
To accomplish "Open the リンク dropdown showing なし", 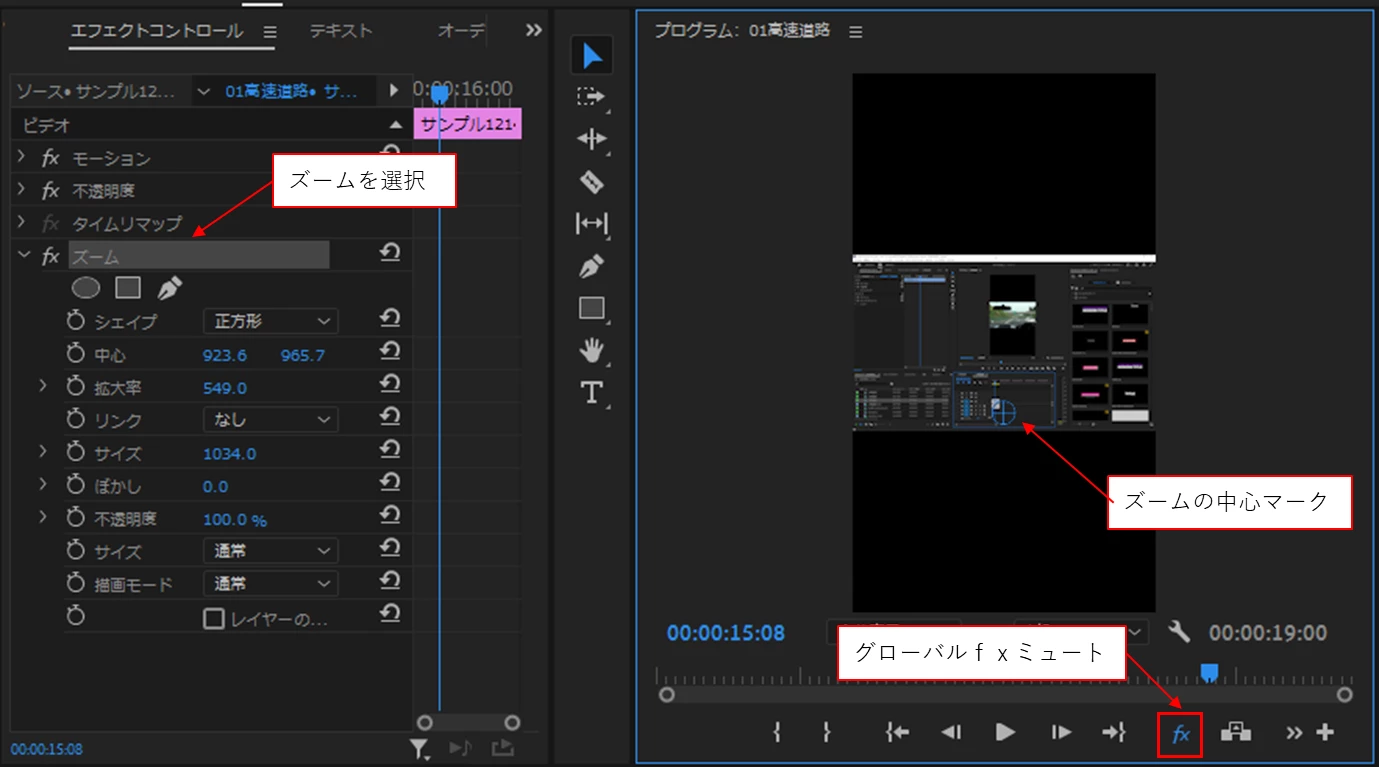I will click(x=270, y=420).
